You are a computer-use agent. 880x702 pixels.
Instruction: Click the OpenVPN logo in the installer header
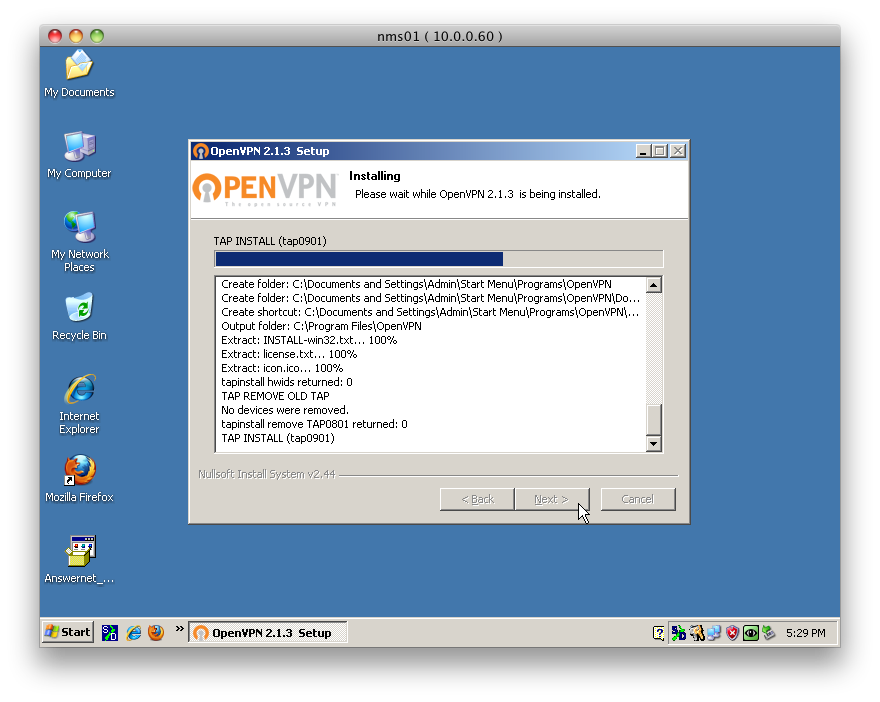(x=265, y=189)
